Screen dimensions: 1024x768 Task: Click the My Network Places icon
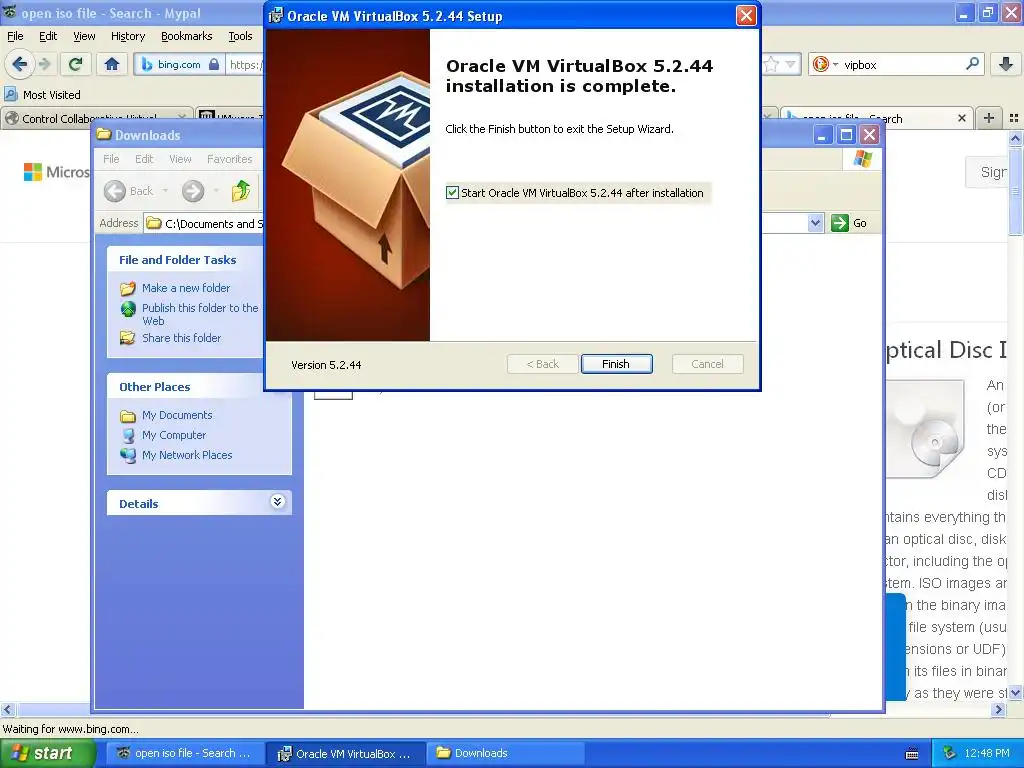pyautogui.click(x=128, y=455)
